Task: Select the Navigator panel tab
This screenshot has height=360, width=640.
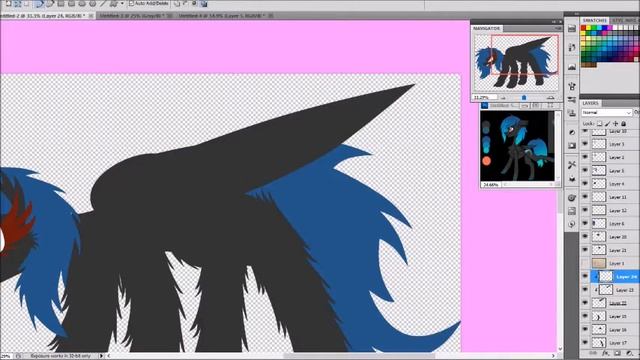Action: [x=487, y=28]
